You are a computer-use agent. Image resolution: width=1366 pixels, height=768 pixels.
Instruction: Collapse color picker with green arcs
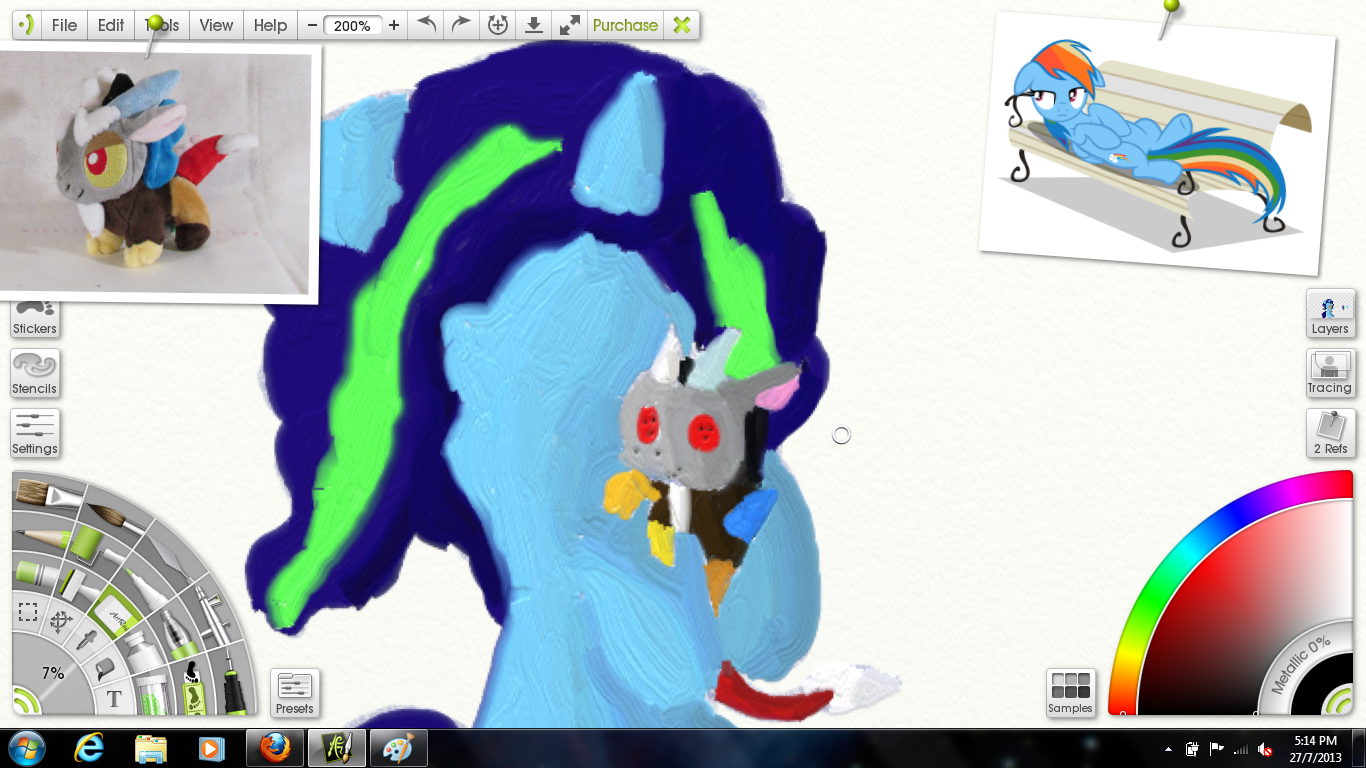coord(1337,701)
